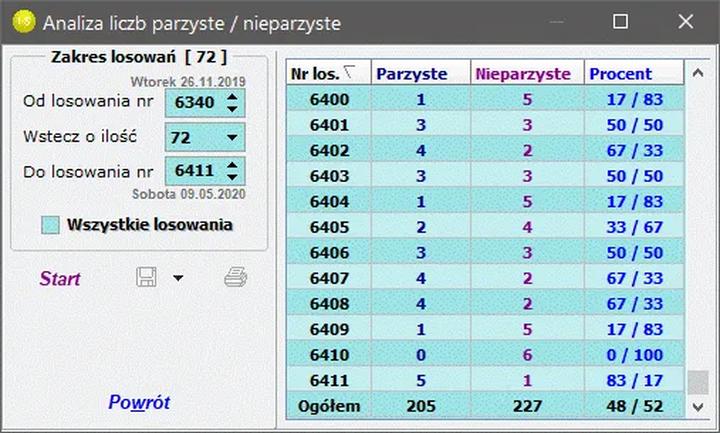Click the Procent column header
This screenshot has height=433, width=720.
[634, 73]
